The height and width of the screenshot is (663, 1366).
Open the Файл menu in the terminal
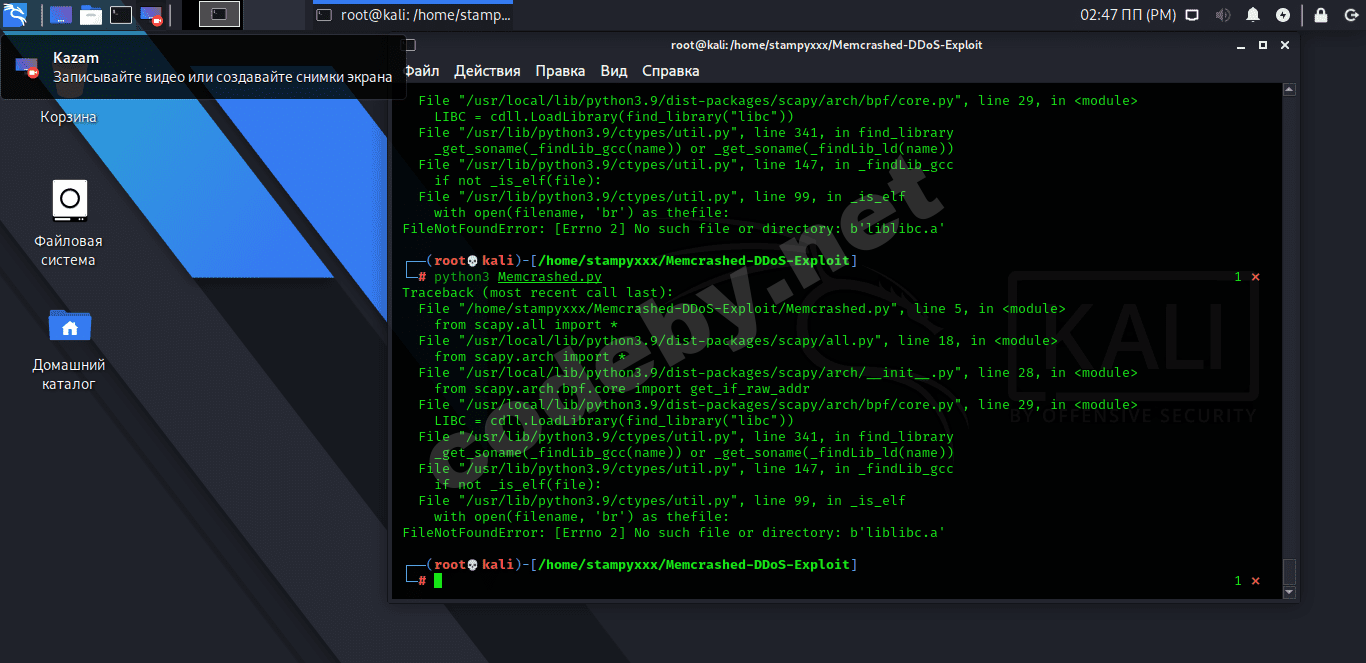click(x=421, y=71)
